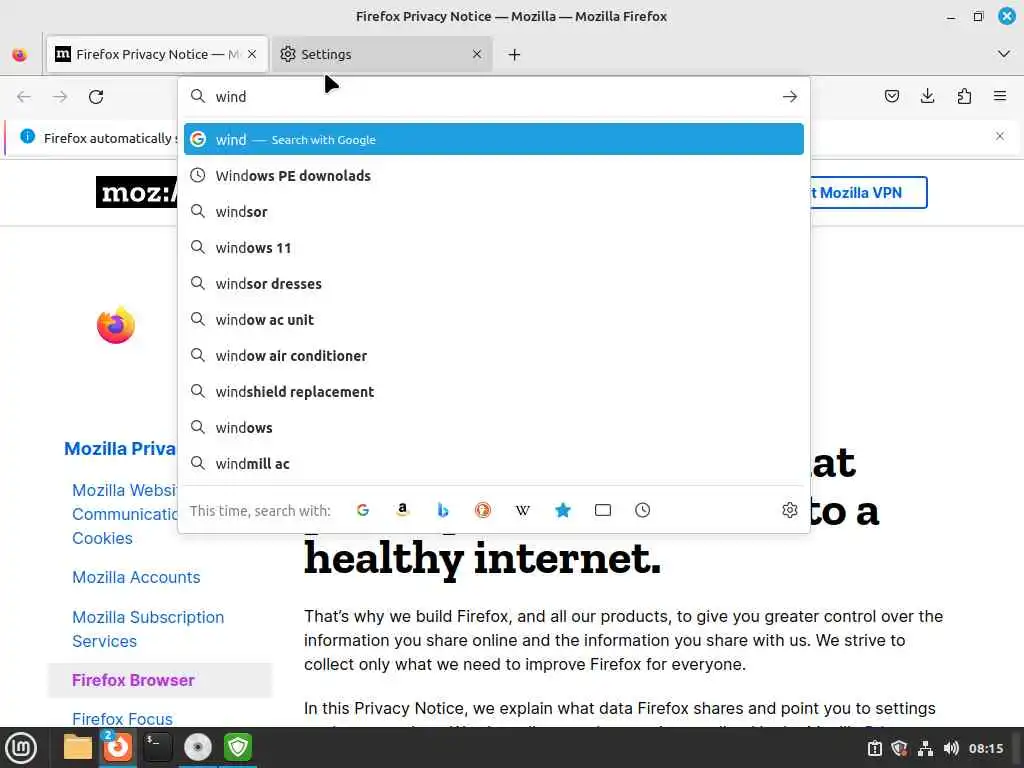Click the Go arrow in the address bar

click(x=790, y=97)
